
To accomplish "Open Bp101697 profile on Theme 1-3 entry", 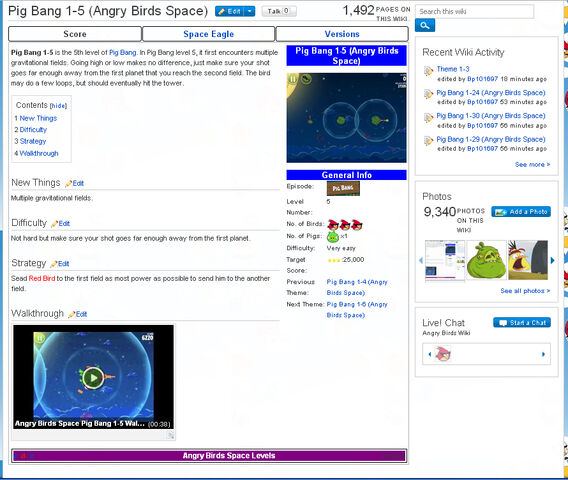I will [483, 79].
